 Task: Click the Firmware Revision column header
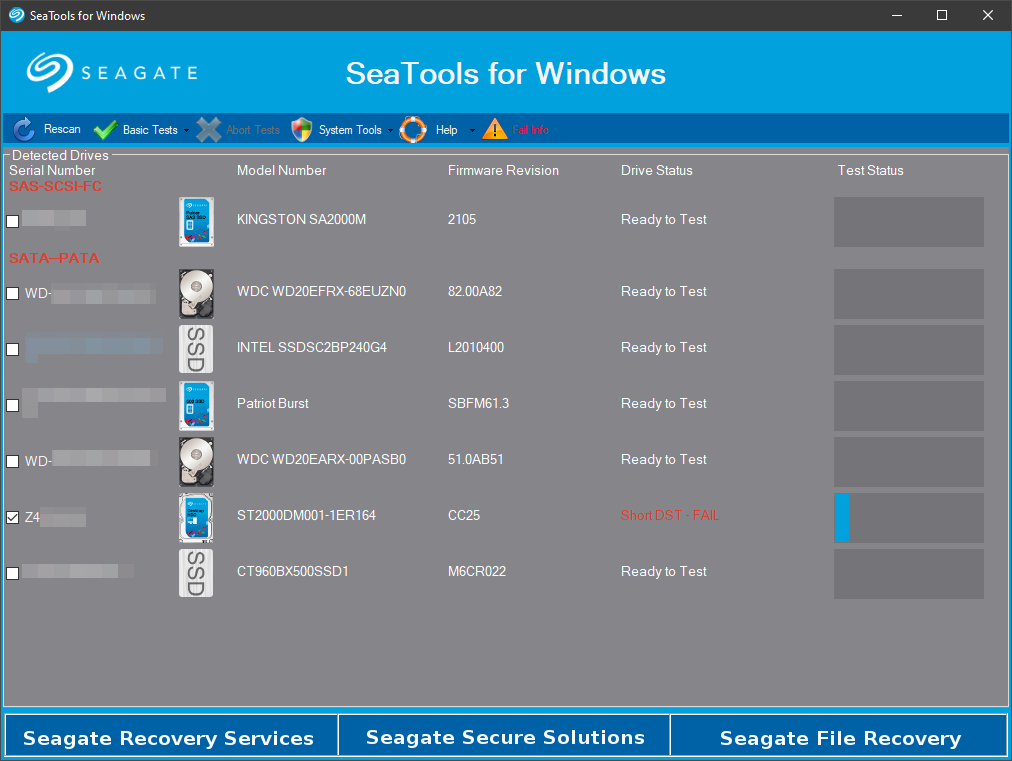(503, 170)
